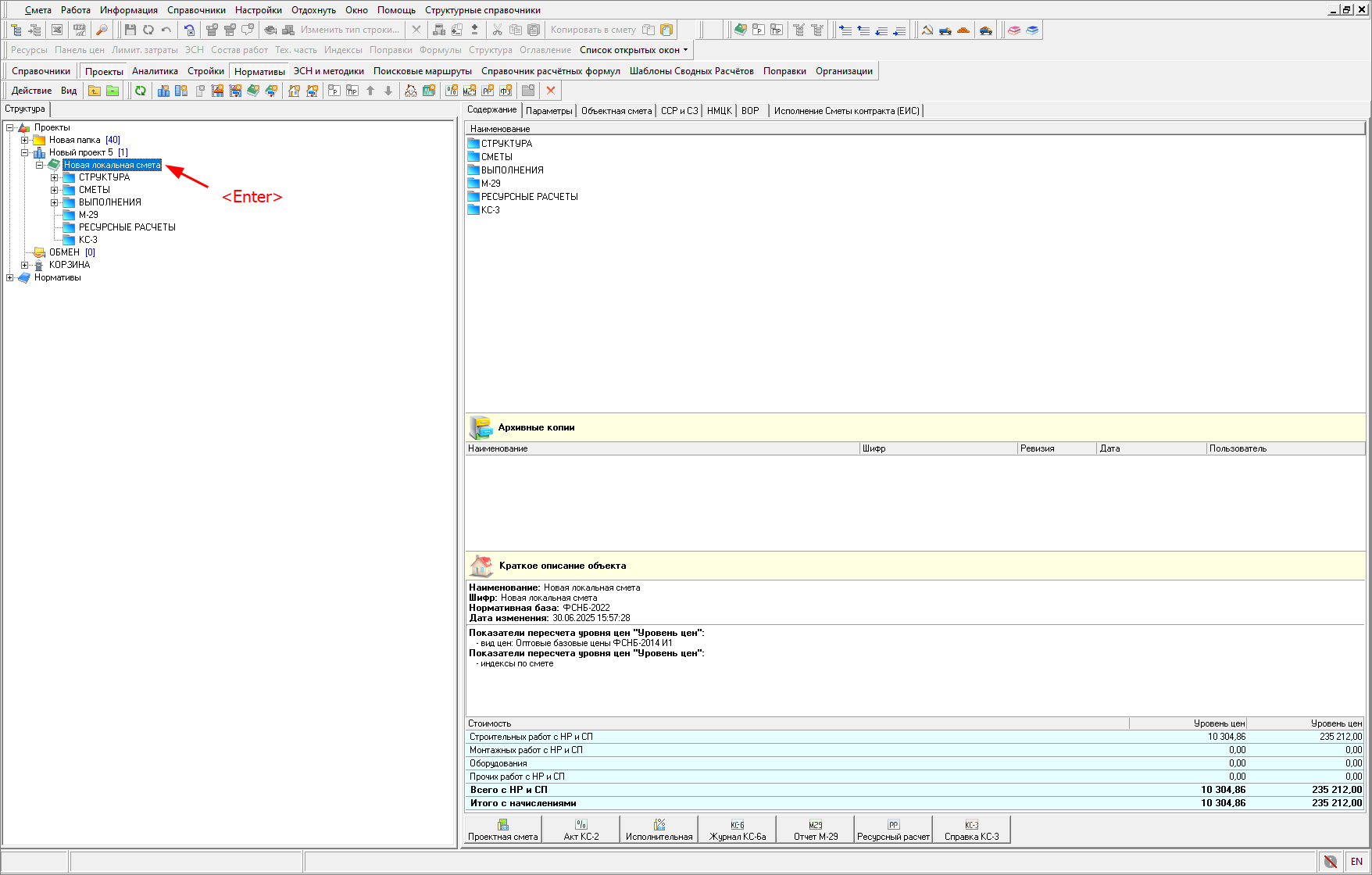This screenshot has width=1372, height=875.
Task: Toggle the Проекты panel button
Action: coord(104,71)
